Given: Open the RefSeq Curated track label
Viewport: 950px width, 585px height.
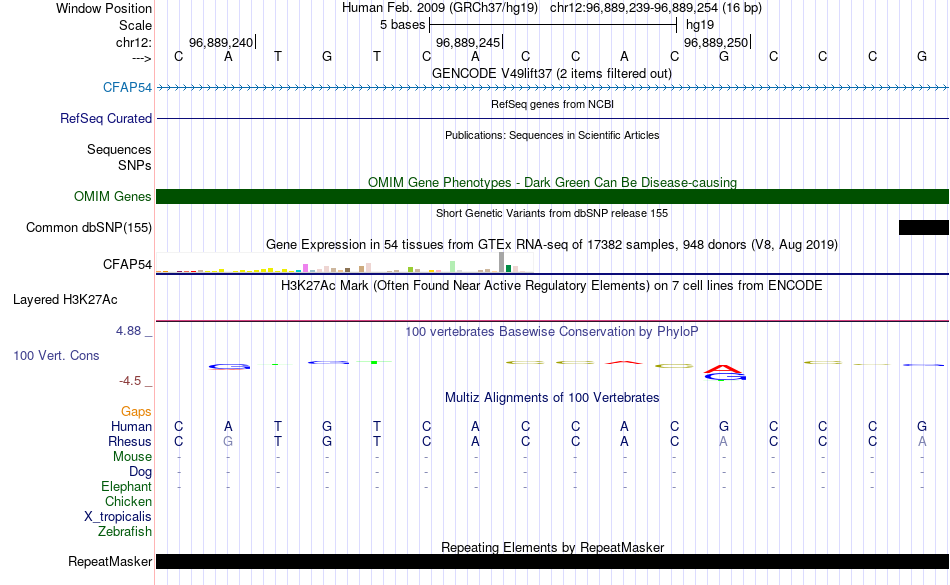Looking at the screenshot, I should (x=105, y=118).
